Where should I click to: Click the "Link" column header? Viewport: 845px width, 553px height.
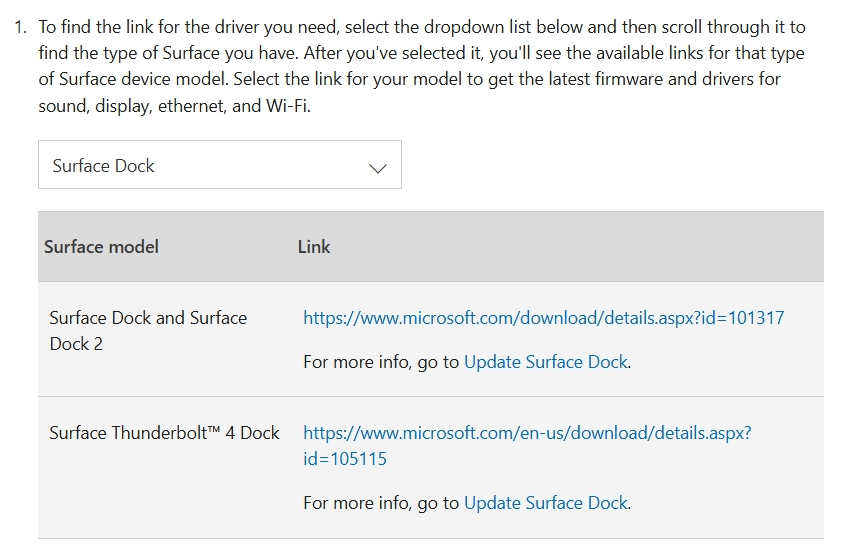(x=314, y=247)
